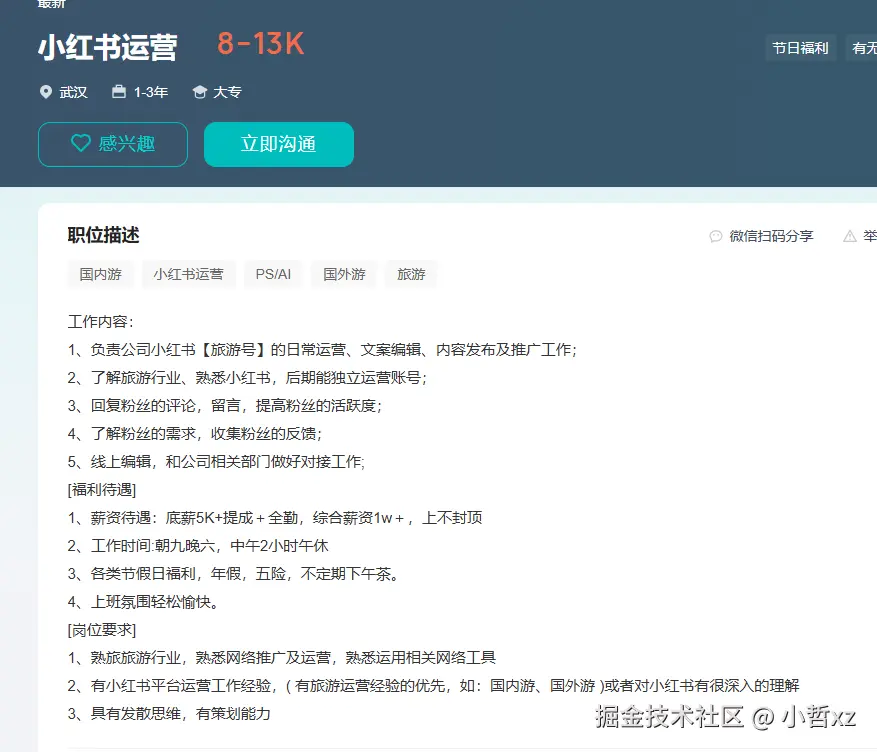Click the line 具有发散思维，有策划能力

pyautogui.click(x=169, y=714)
